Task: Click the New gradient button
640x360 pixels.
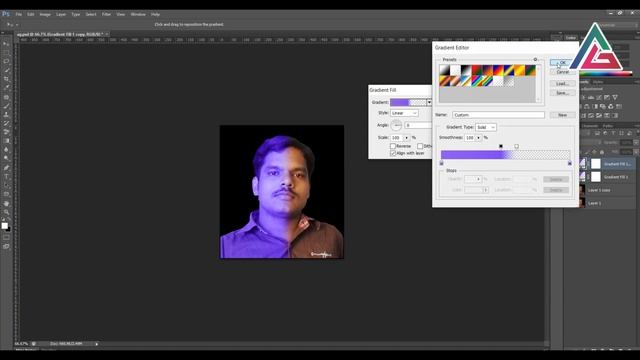Action: click(x=562, y=115)
